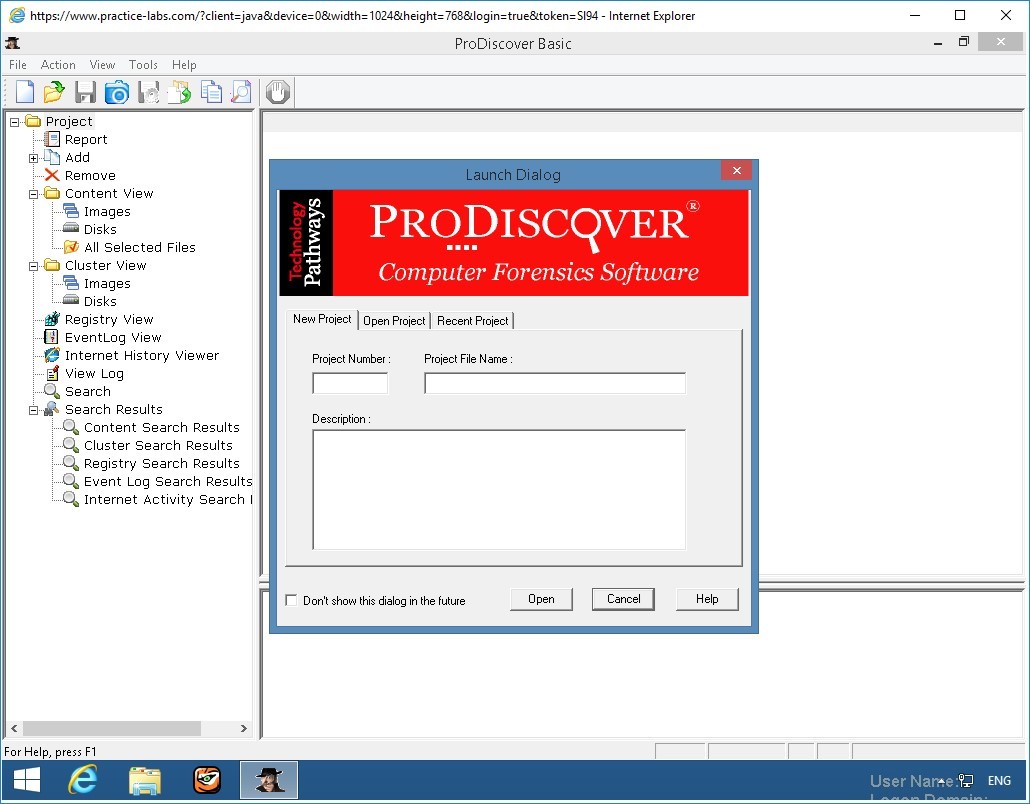Click the ENG language indicator in tray
The height and width of the screenshot is (804, 1030).
pos(999,780)
